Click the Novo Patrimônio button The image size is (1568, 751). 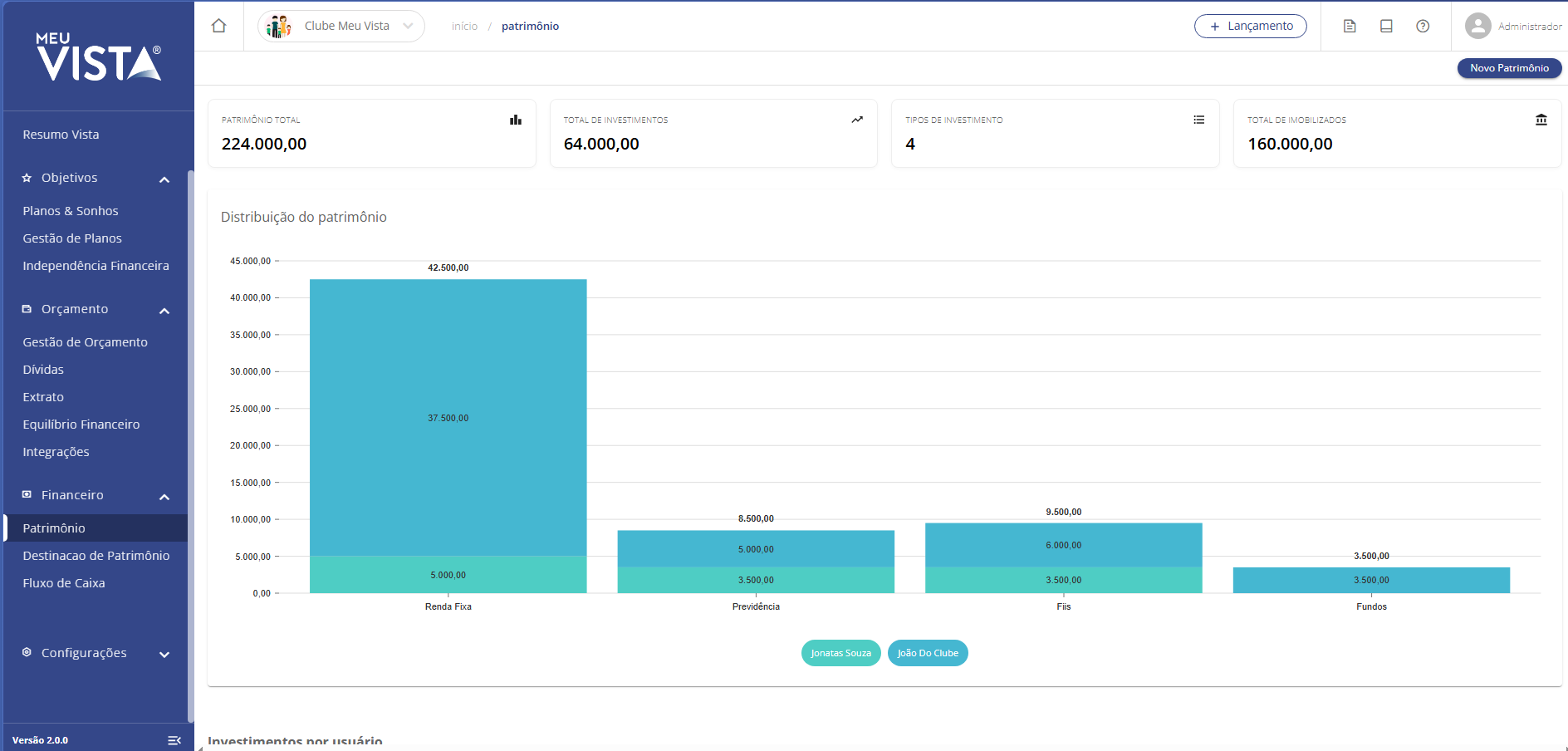(x=1509, y=68)
